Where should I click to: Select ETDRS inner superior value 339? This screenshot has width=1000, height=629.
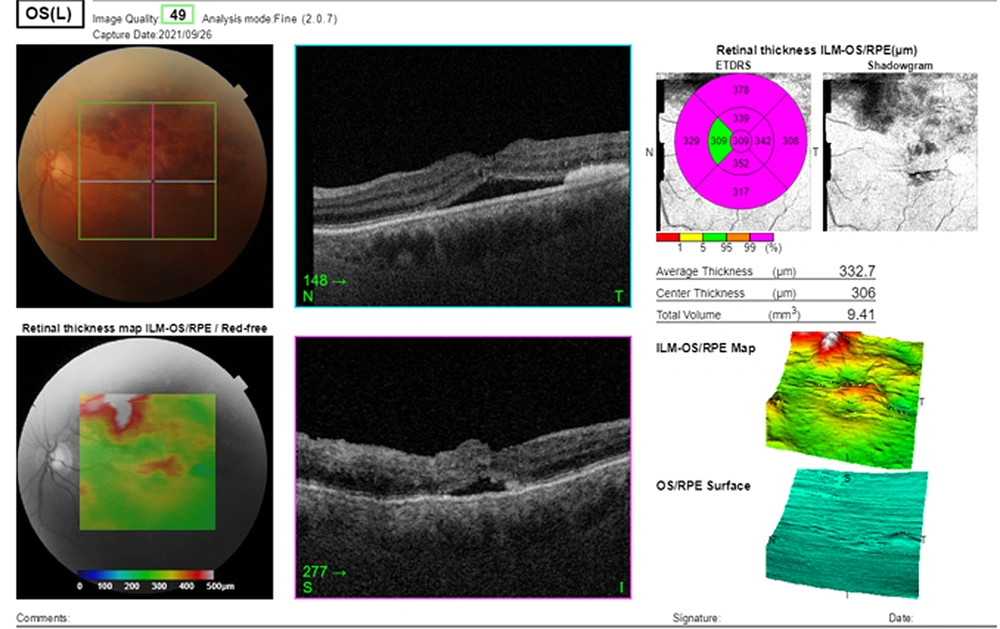pyautogui.click(x=740, y=119)
